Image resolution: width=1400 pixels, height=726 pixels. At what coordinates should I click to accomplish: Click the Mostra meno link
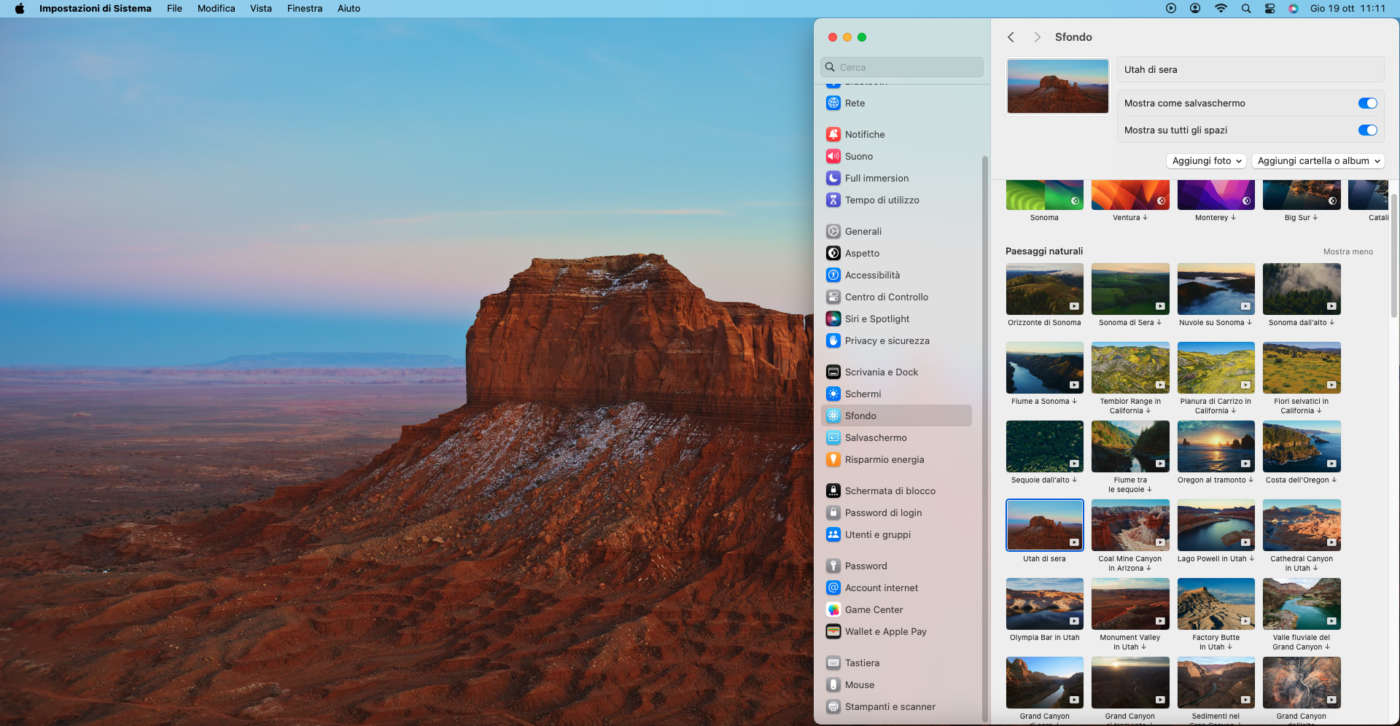(x=1347, y=252)
